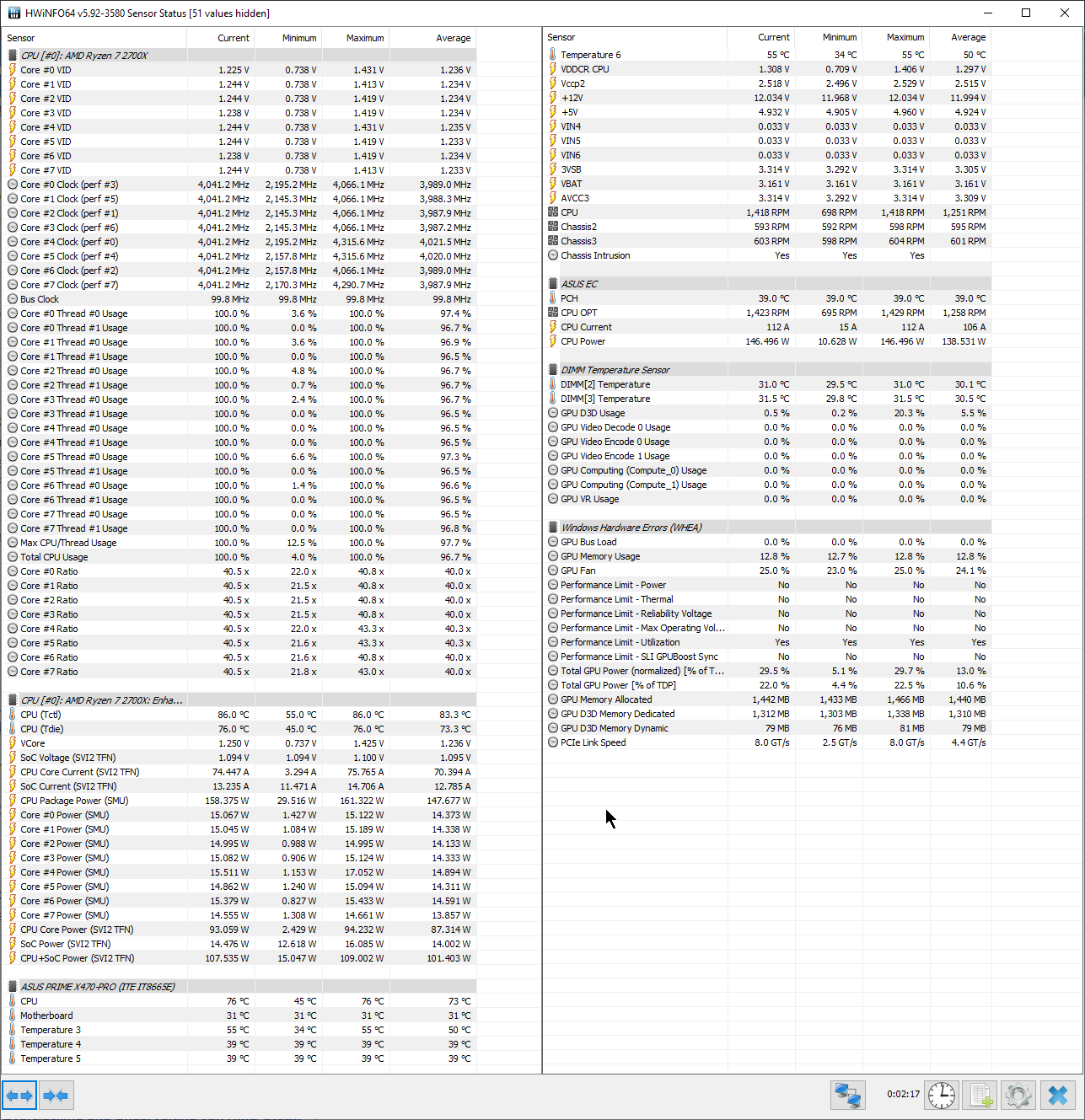
Task: Select the Core #4 Clock (perf #0) row
Action: tap(239, 242)
